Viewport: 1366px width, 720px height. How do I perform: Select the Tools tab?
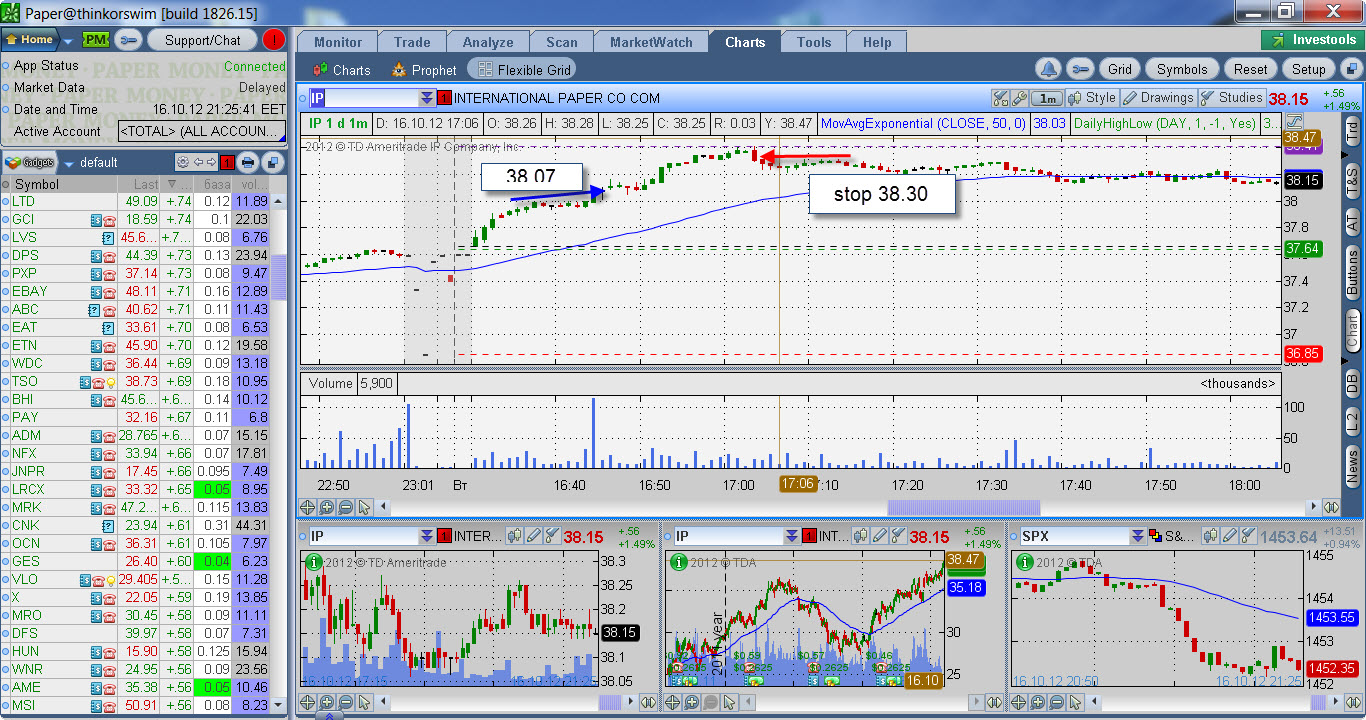pyautogui.click(x=814, y=42)
